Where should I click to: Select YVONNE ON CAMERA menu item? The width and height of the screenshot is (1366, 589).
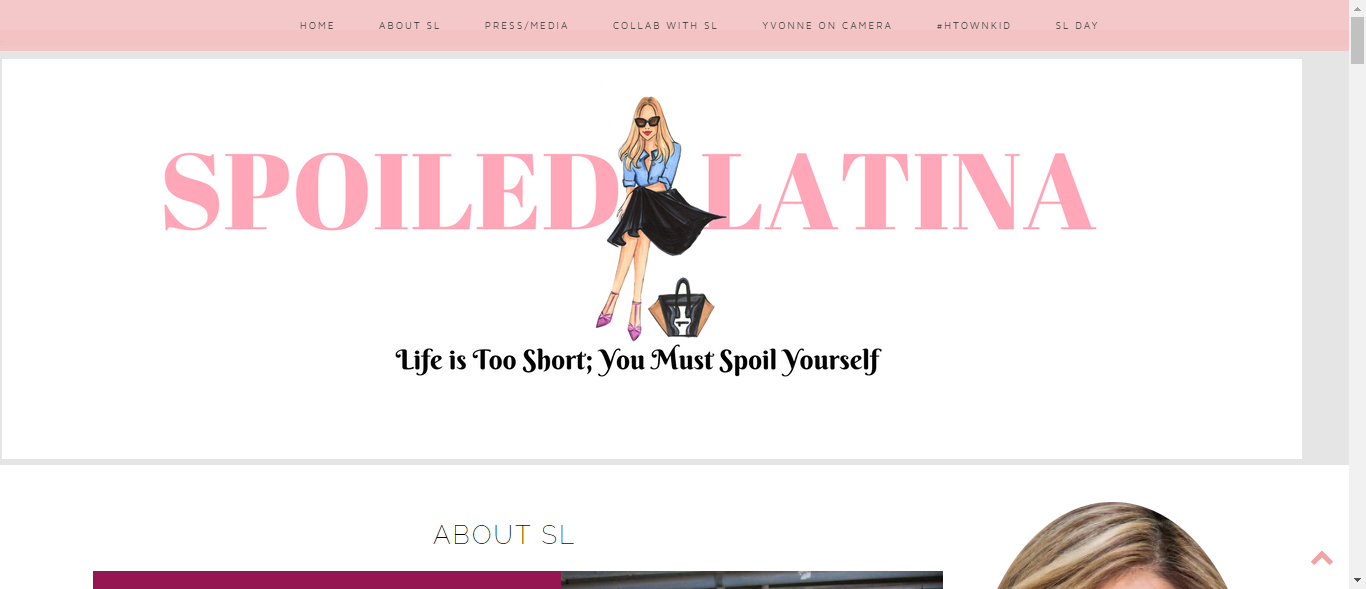[827, 26]
